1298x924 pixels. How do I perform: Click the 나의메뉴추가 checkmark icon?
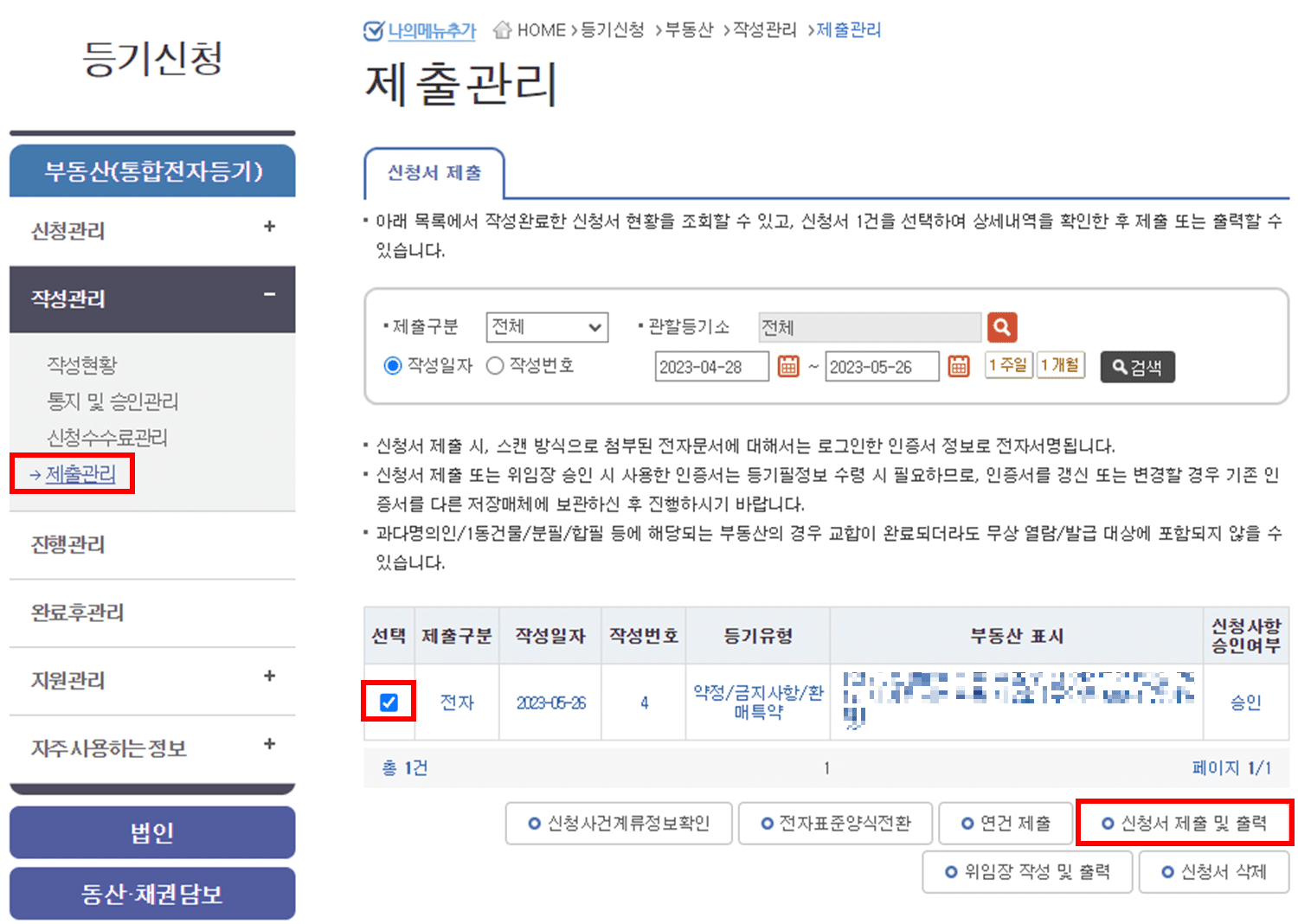coord(373,30)
